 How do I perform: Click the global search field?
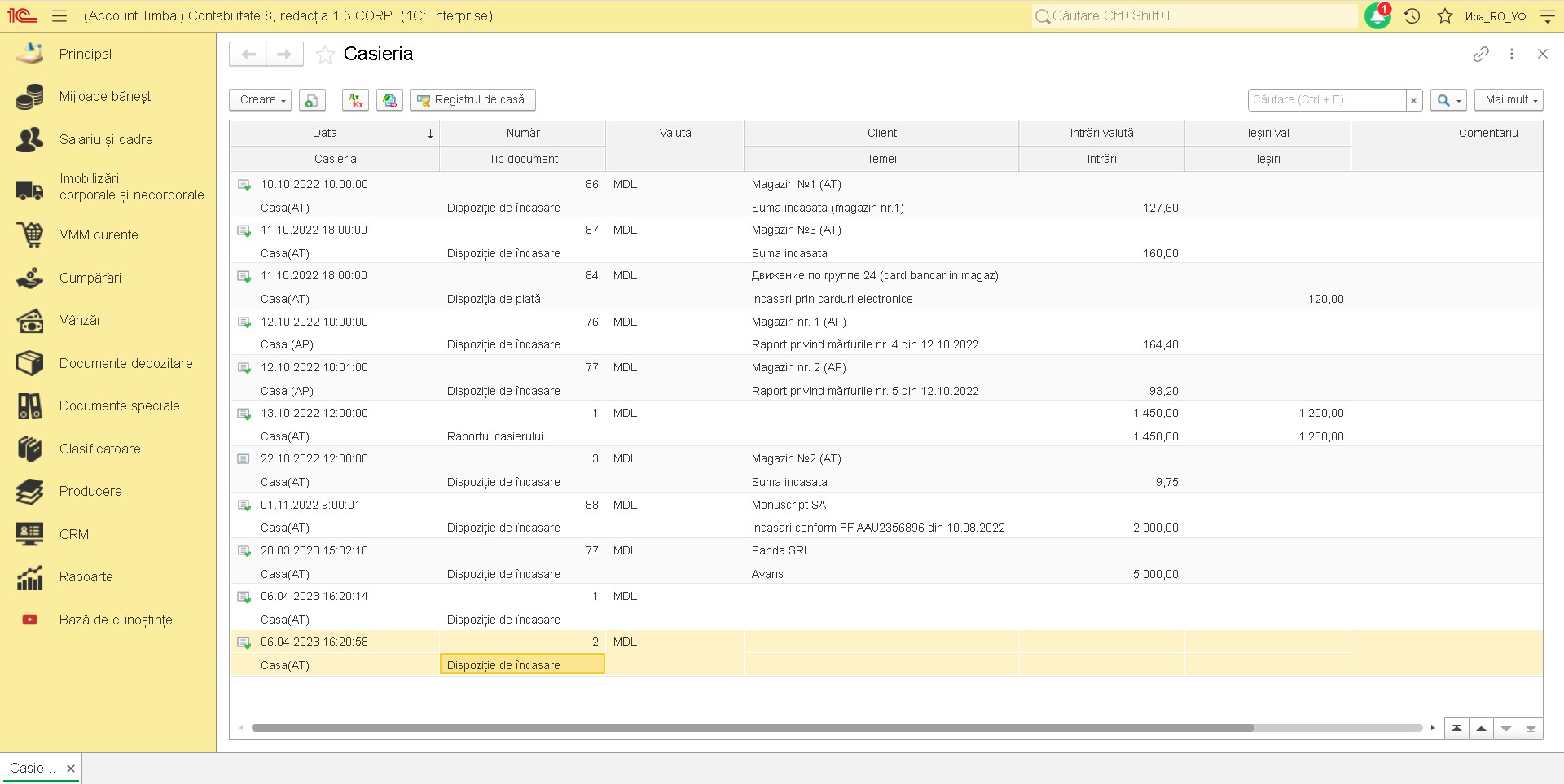coord(1194,15)
